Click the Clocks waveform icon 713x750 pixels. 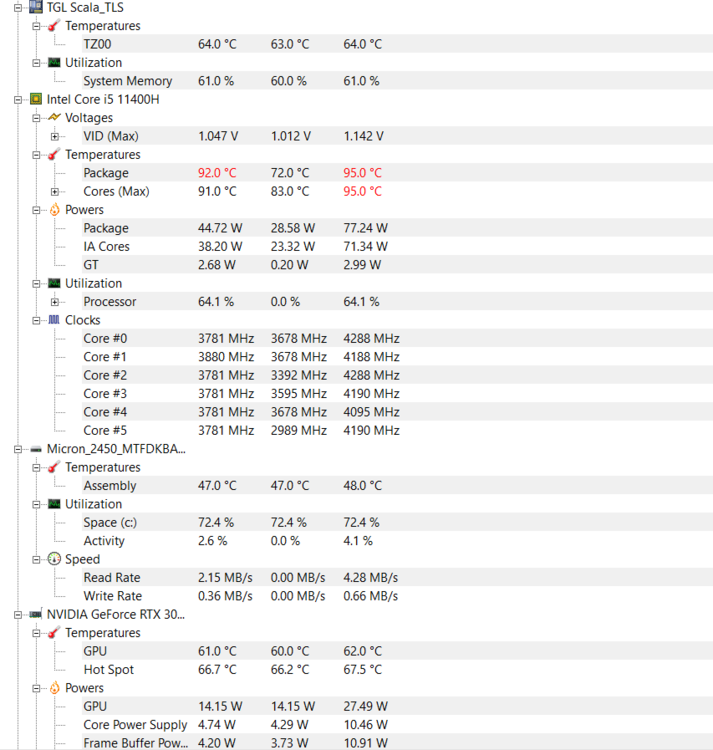click(54, 320)
